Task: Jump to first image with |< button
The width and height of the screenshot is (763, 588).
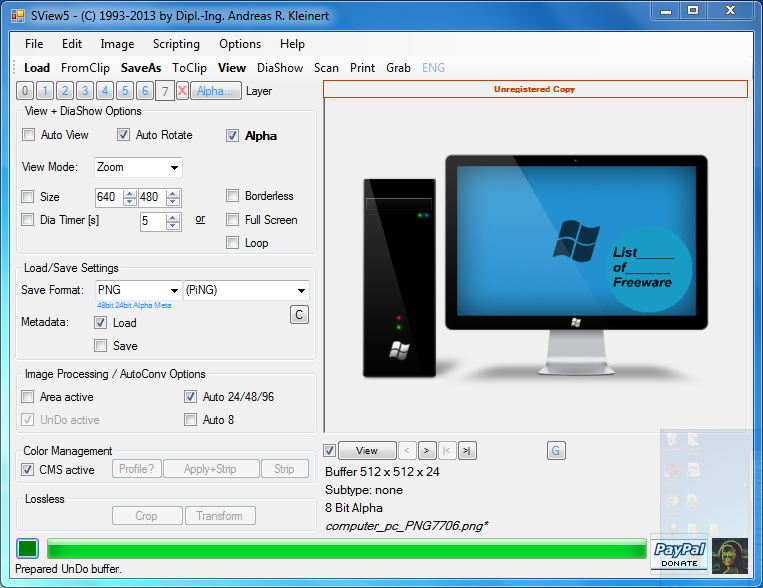Action: [x=447, y=451]
